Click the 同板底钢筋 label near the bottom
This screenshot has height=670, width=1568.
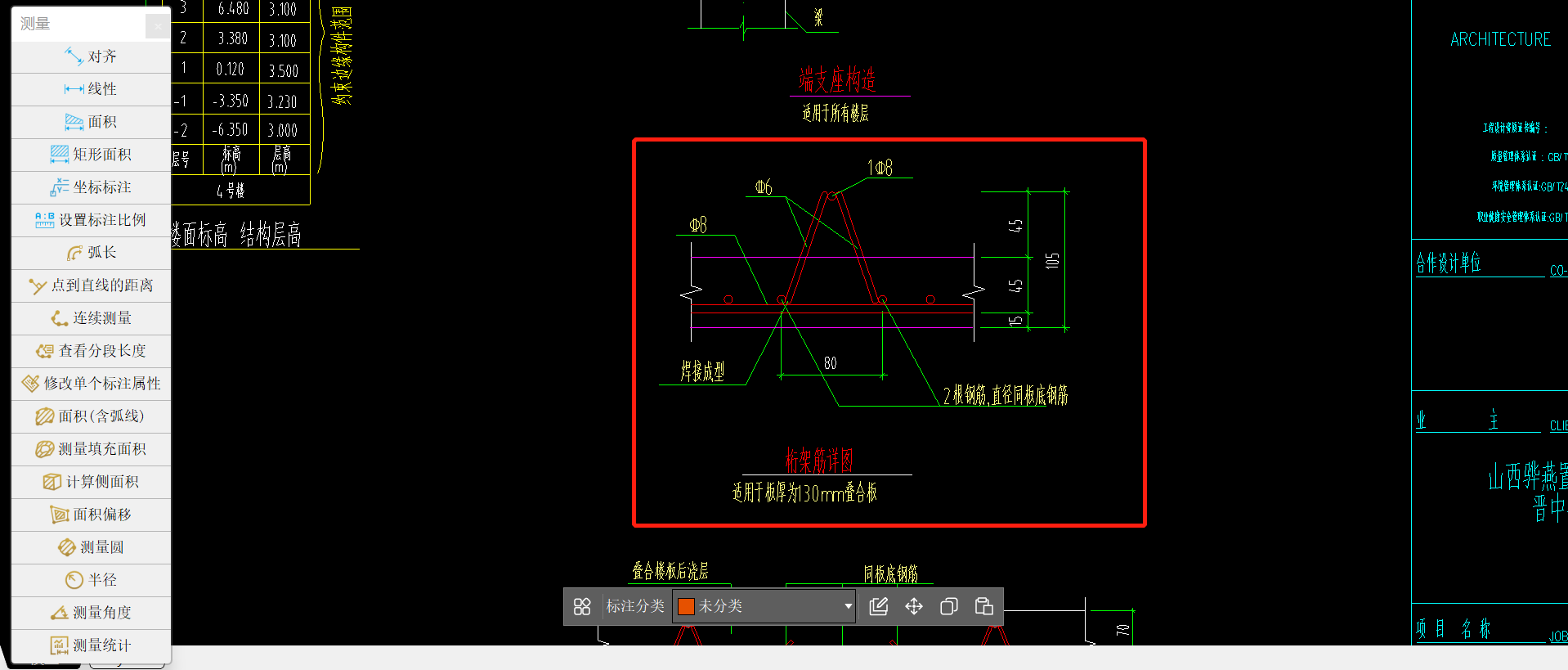coord(891,573)
